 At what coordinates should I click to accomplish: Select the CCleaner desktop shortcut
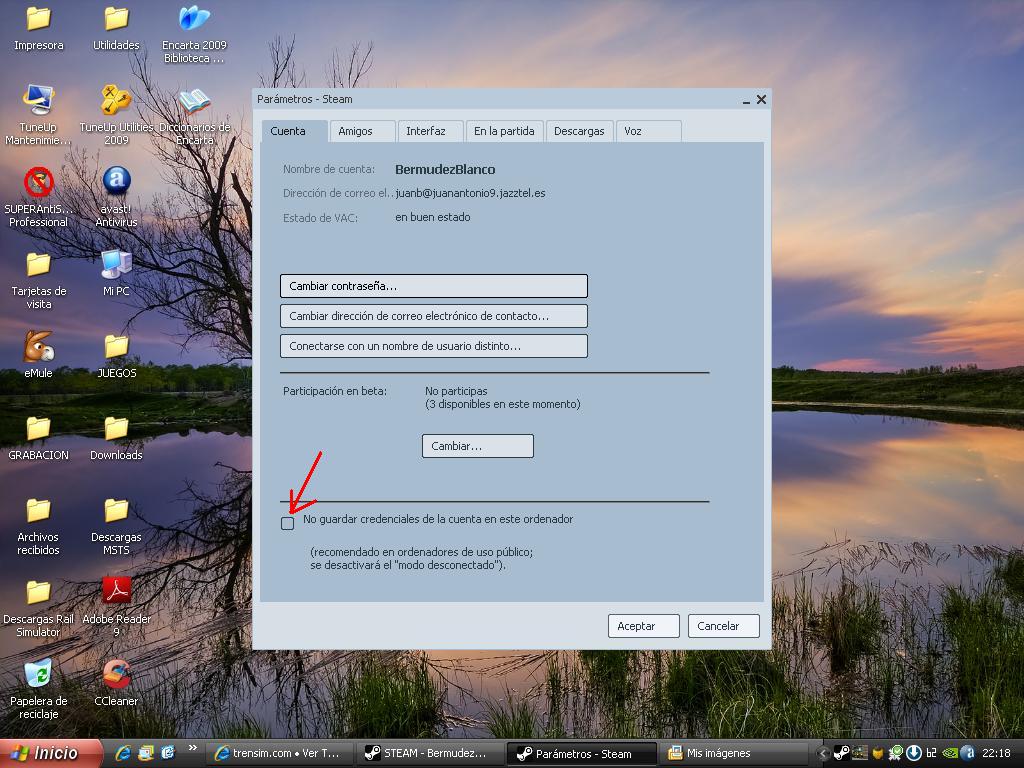[x=116, y=675]
